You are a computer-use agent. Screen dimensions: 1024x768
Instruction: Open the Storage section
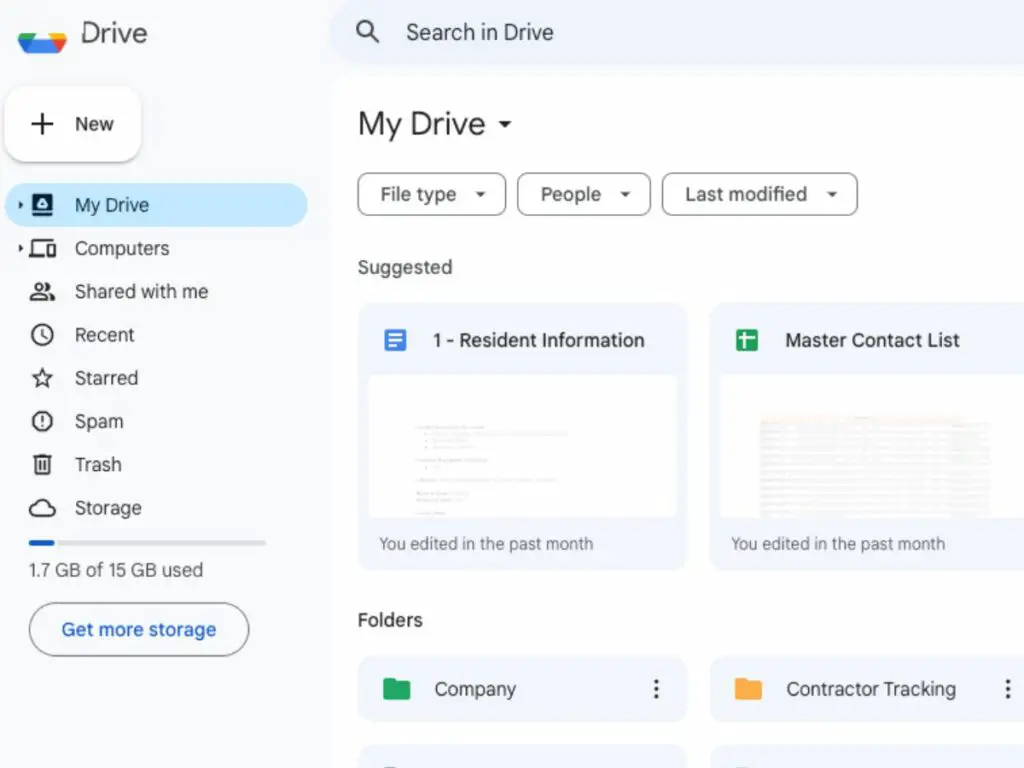[157, 508]
